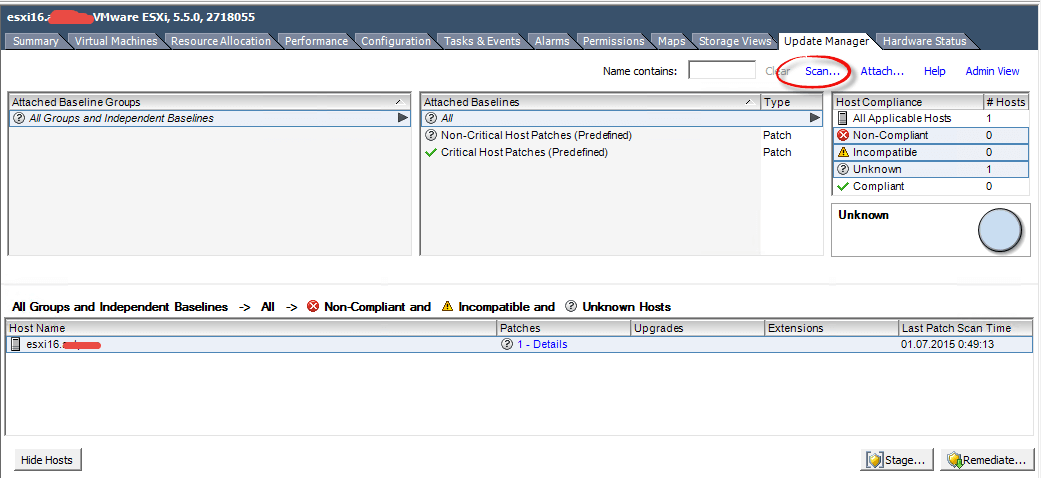The width and height of the screenshot is (1041, 478).
Task: Select Critical Host Patches (Predefined) baseline
Action: 622,153
